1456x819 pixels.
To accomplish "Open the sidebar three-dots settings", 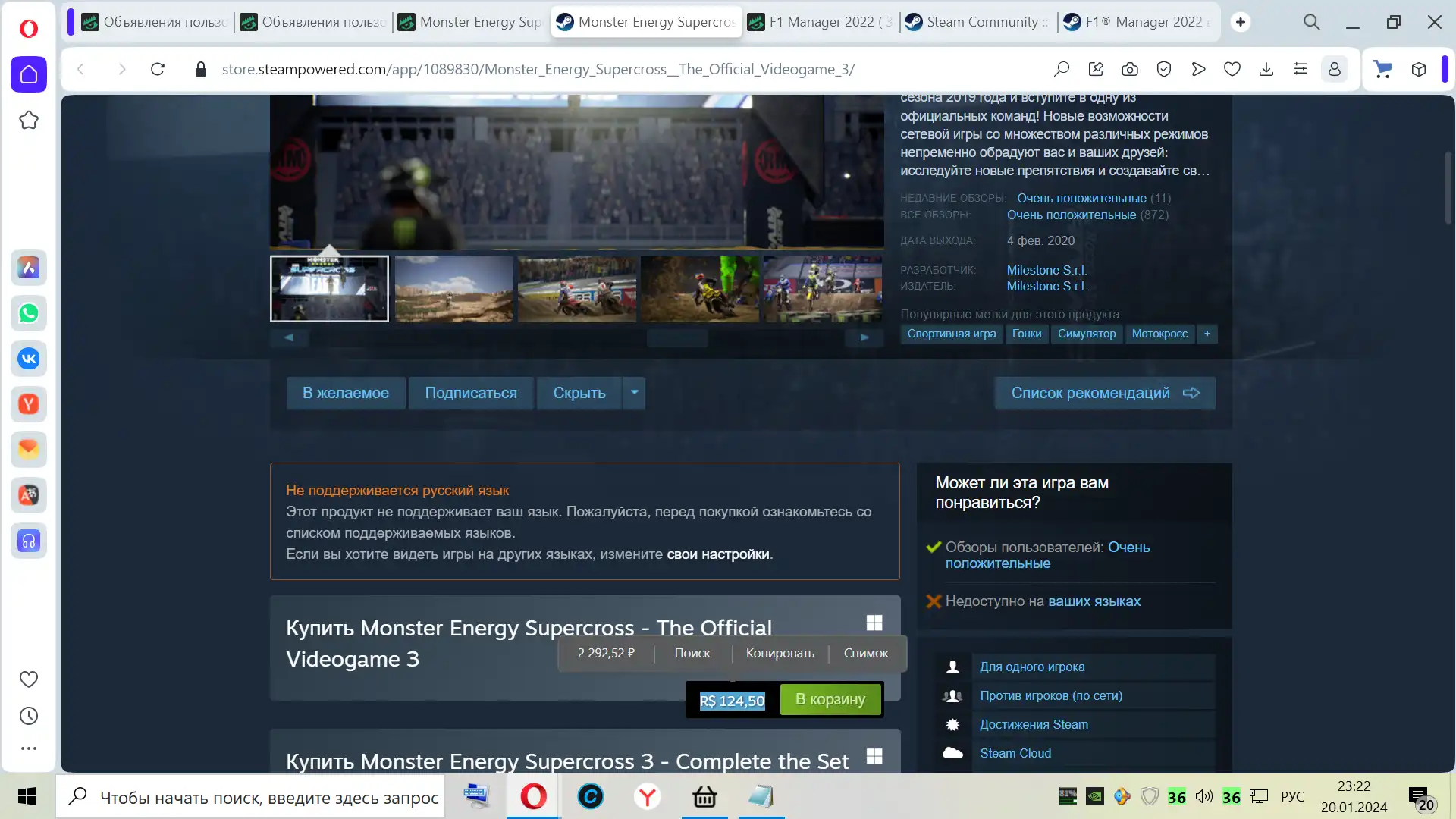I will point(29,748).
